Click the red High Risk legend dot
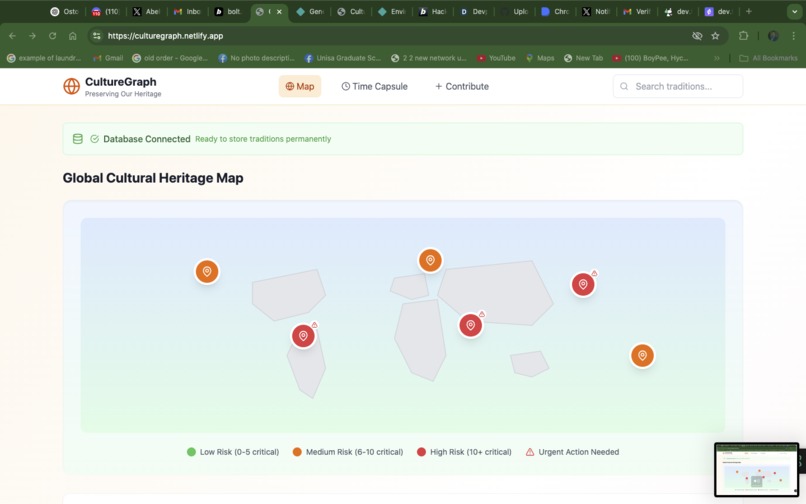The image size is (806, 504). pos(422,452)
